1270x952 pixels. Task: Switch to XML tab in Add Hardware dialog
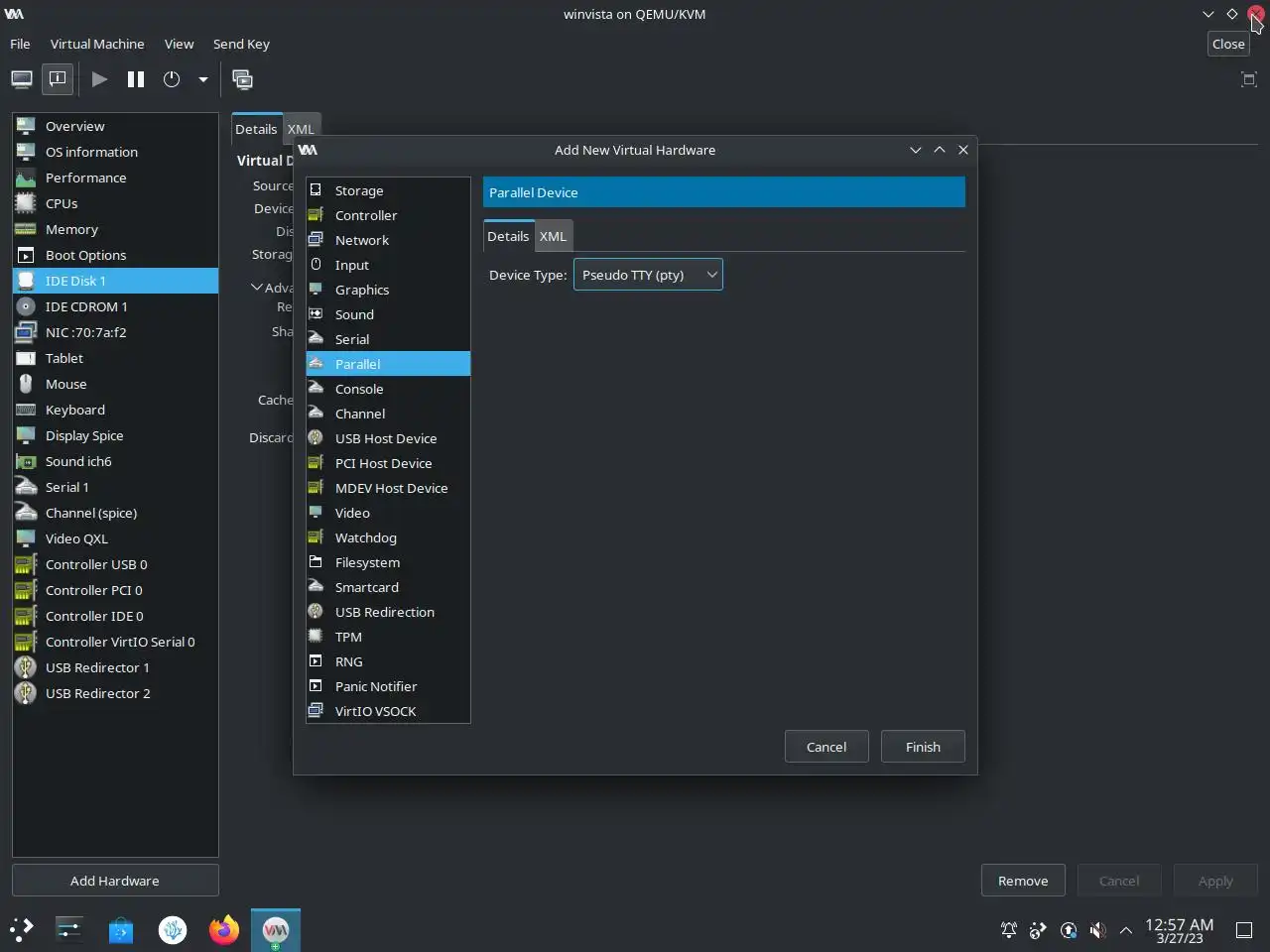pyautogui.click(x=553, y=236)
